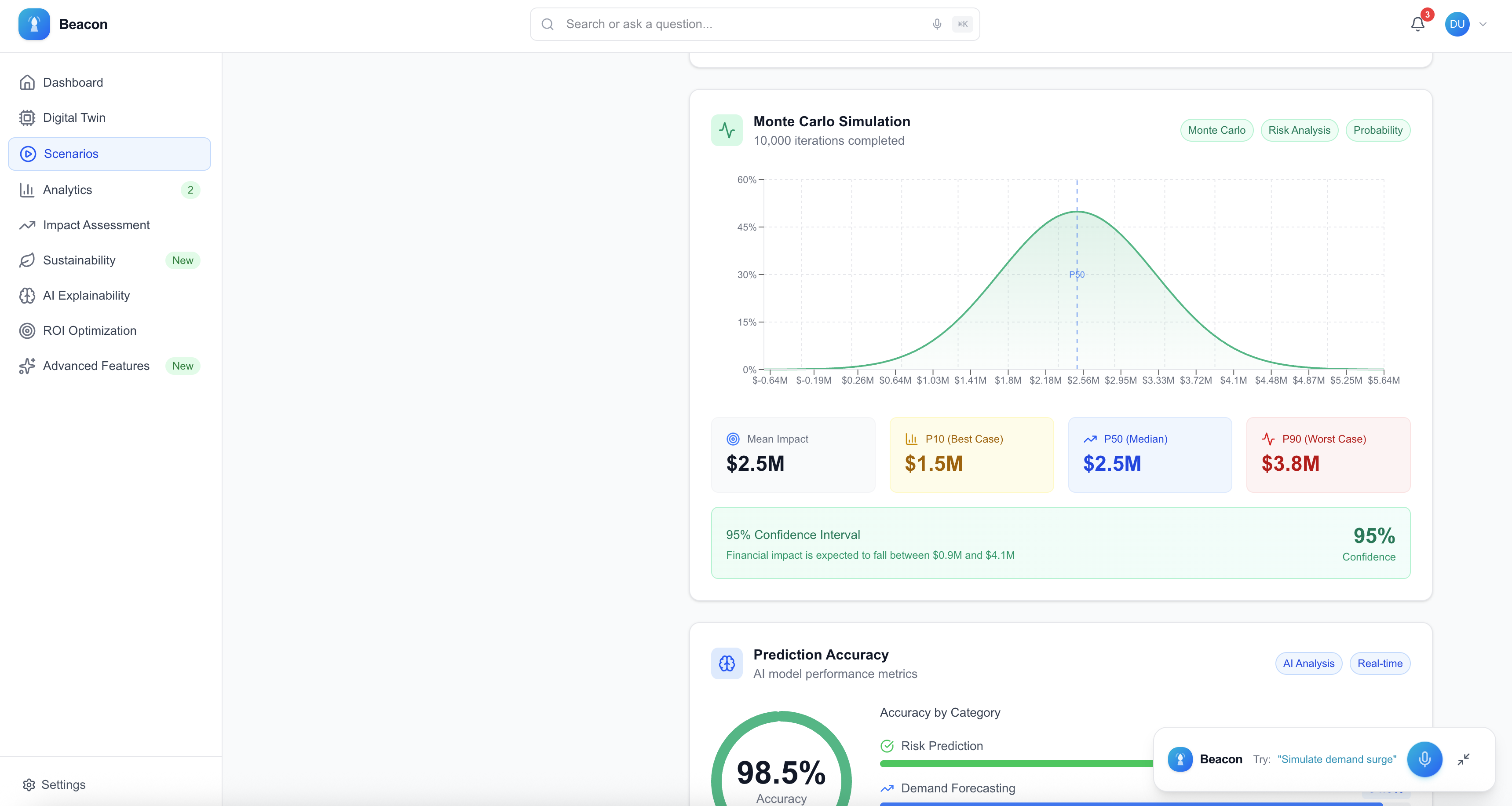The width and height of the screenshot is (1512, 806).
Task: Expand the DU user account menu
Action: coord(1457,24)
